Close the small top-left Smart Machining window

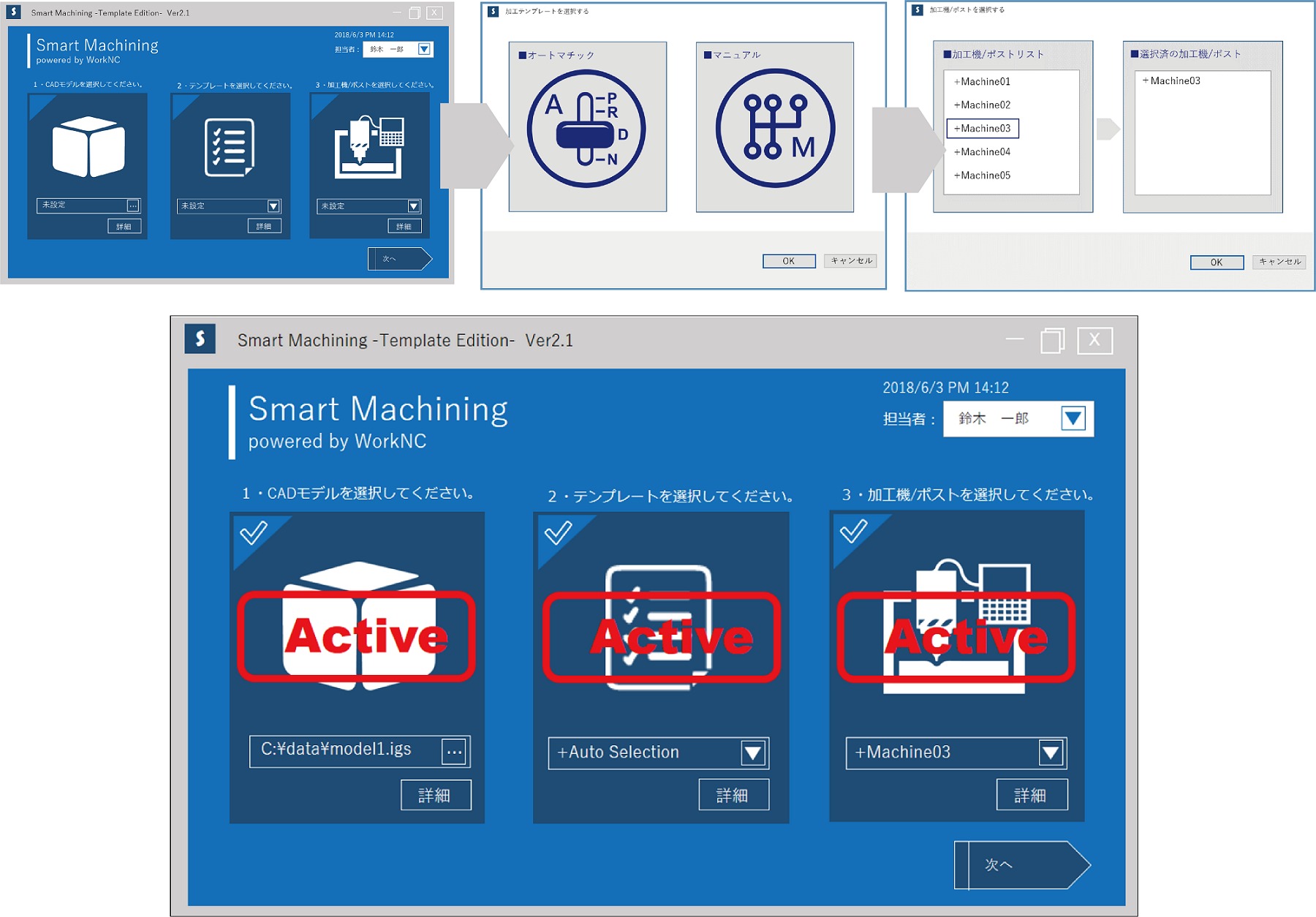click(435, 12)
